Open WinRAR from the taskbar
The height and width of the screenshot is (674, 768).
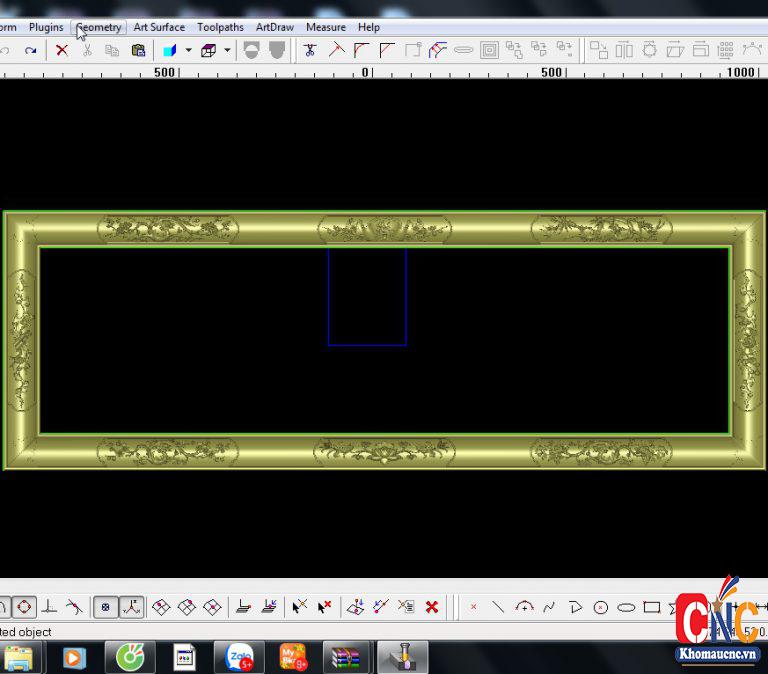coord(346,658)
